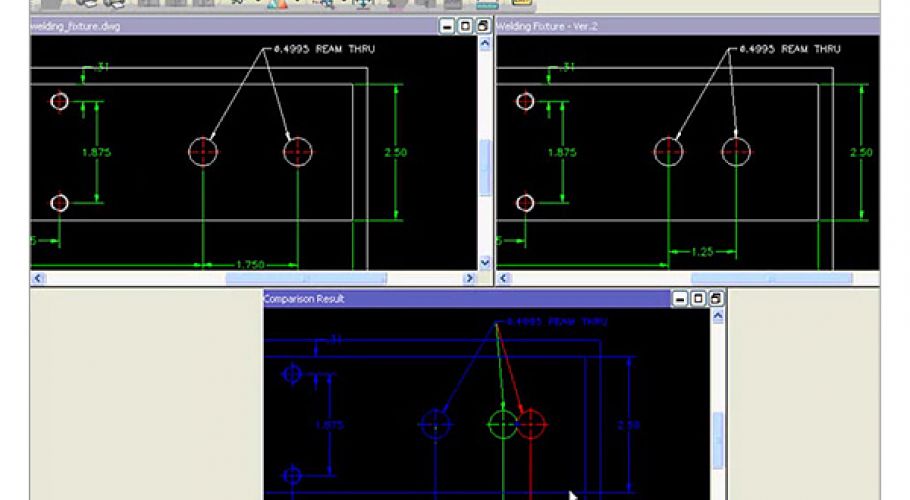Image resolution: width=910 pixels, height=500 pixels.
Task: Click the cascade icon on welding_fixture.dwg title bar
Action: (x=483, y=26)
